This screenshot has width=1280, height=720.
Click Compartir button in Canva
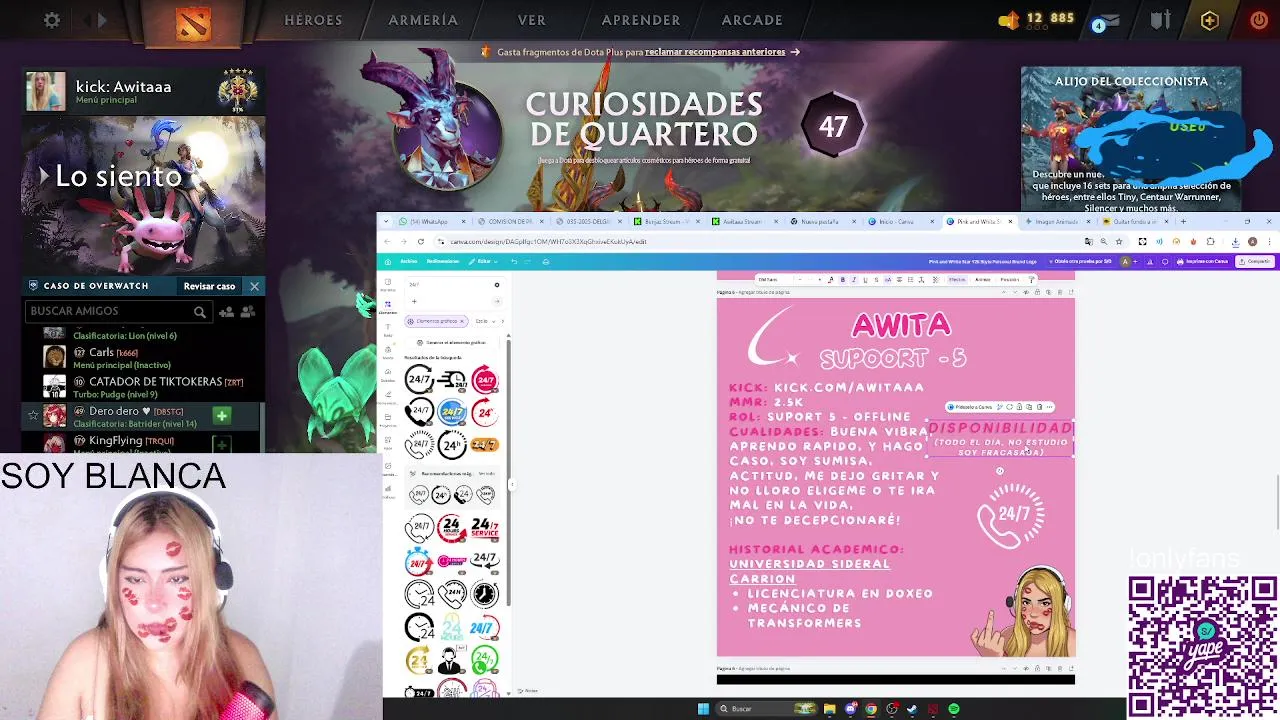coord(1255,261)
